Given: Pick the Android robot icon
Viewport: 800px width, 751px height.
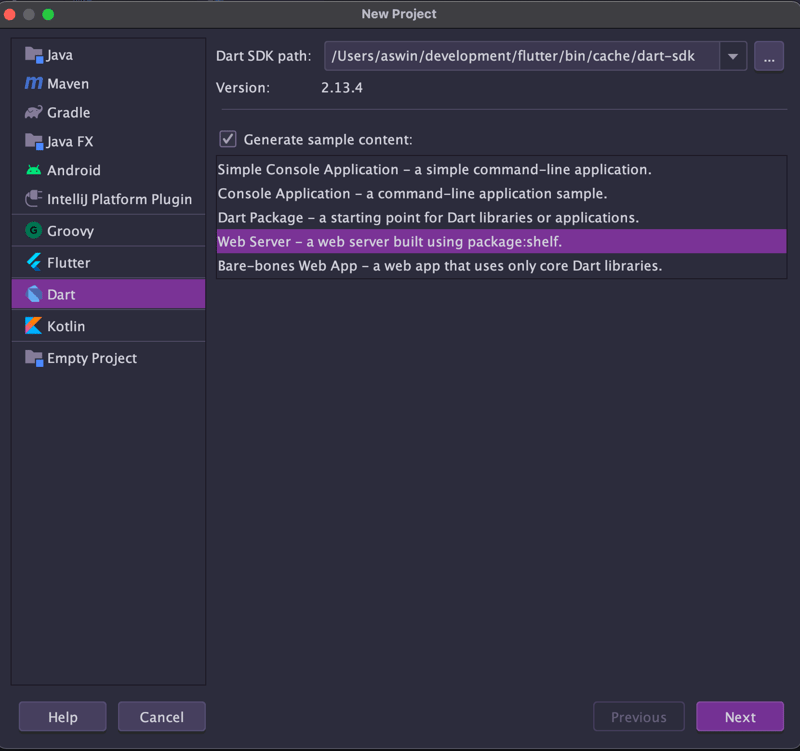Looking at the screenshot, I should point(34,170).
